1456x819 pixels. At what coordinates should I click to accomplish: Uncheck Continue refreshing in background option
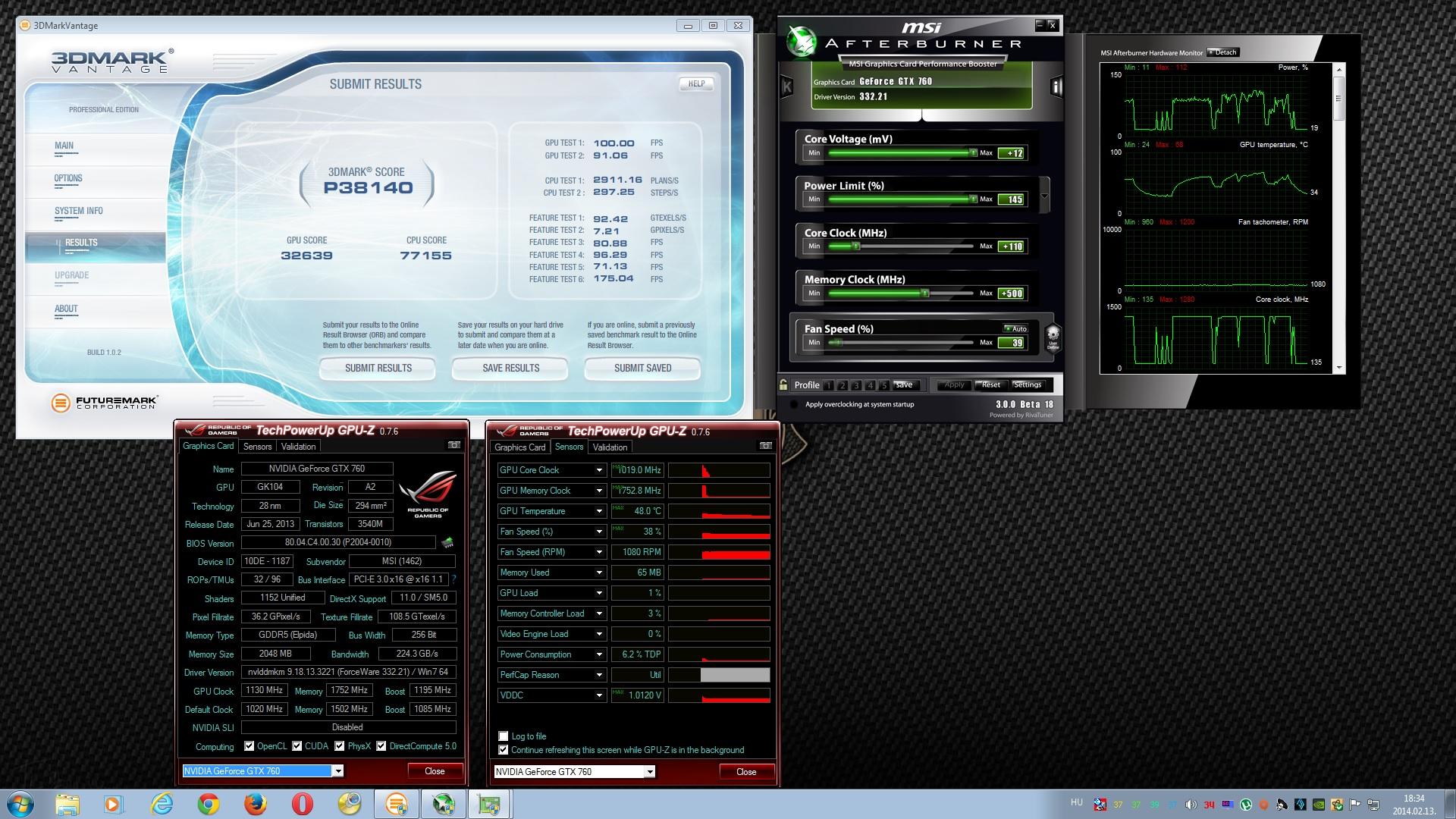point(504,750)
